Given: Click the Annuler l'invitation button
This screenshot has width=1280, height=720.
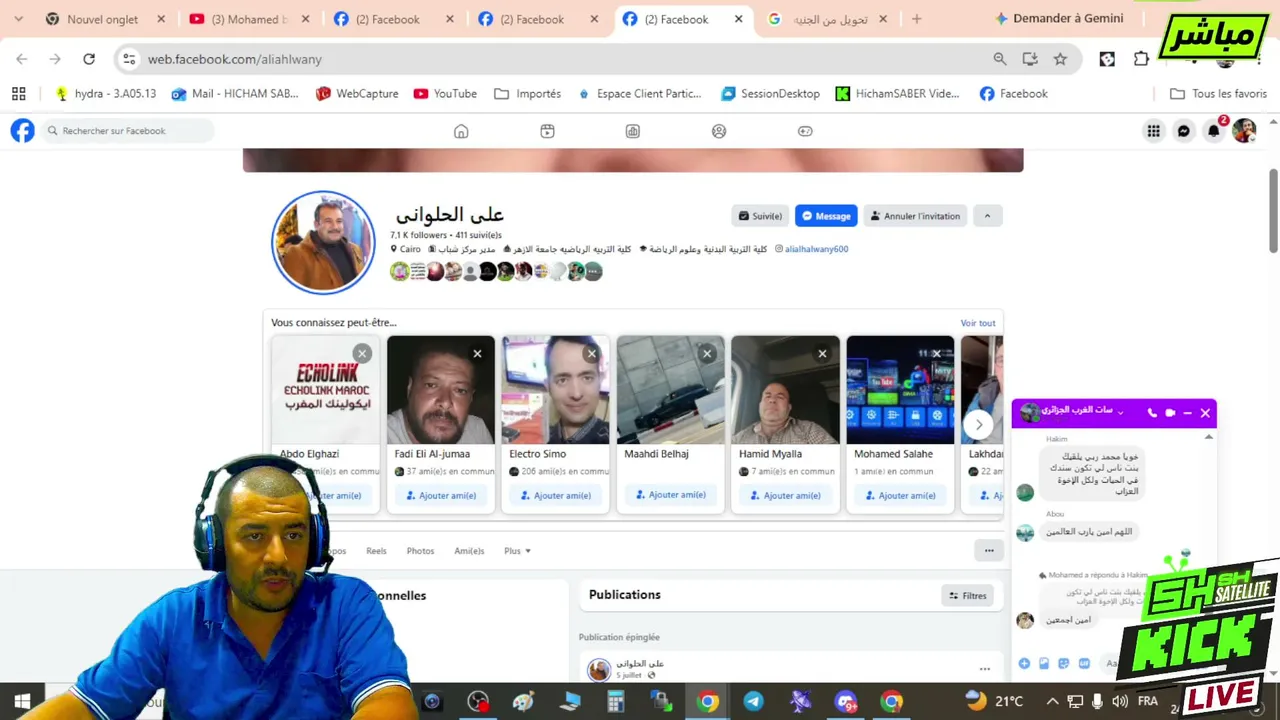Looking at the screenshot, I should [915, 216].
